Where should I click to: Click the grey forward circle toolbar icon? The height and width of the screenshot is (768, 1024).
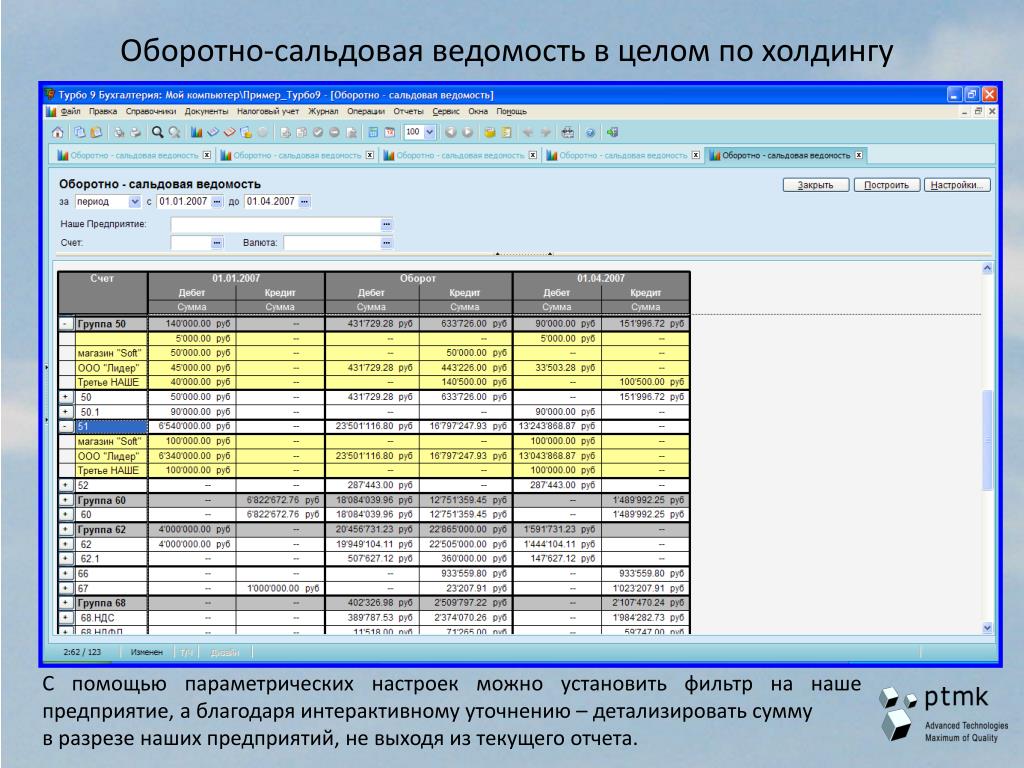pyautogui.click(x=468, y=133)
